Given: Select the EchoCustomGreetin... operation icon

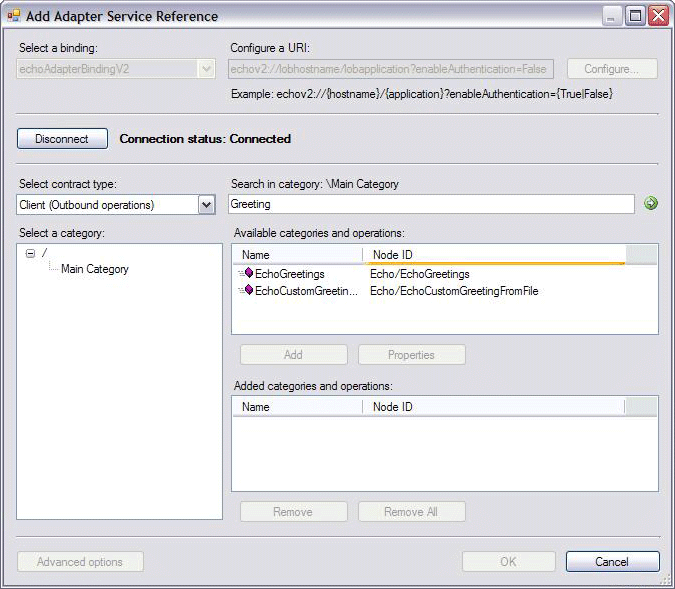Looking at the screenshot, I should point(248,290).
